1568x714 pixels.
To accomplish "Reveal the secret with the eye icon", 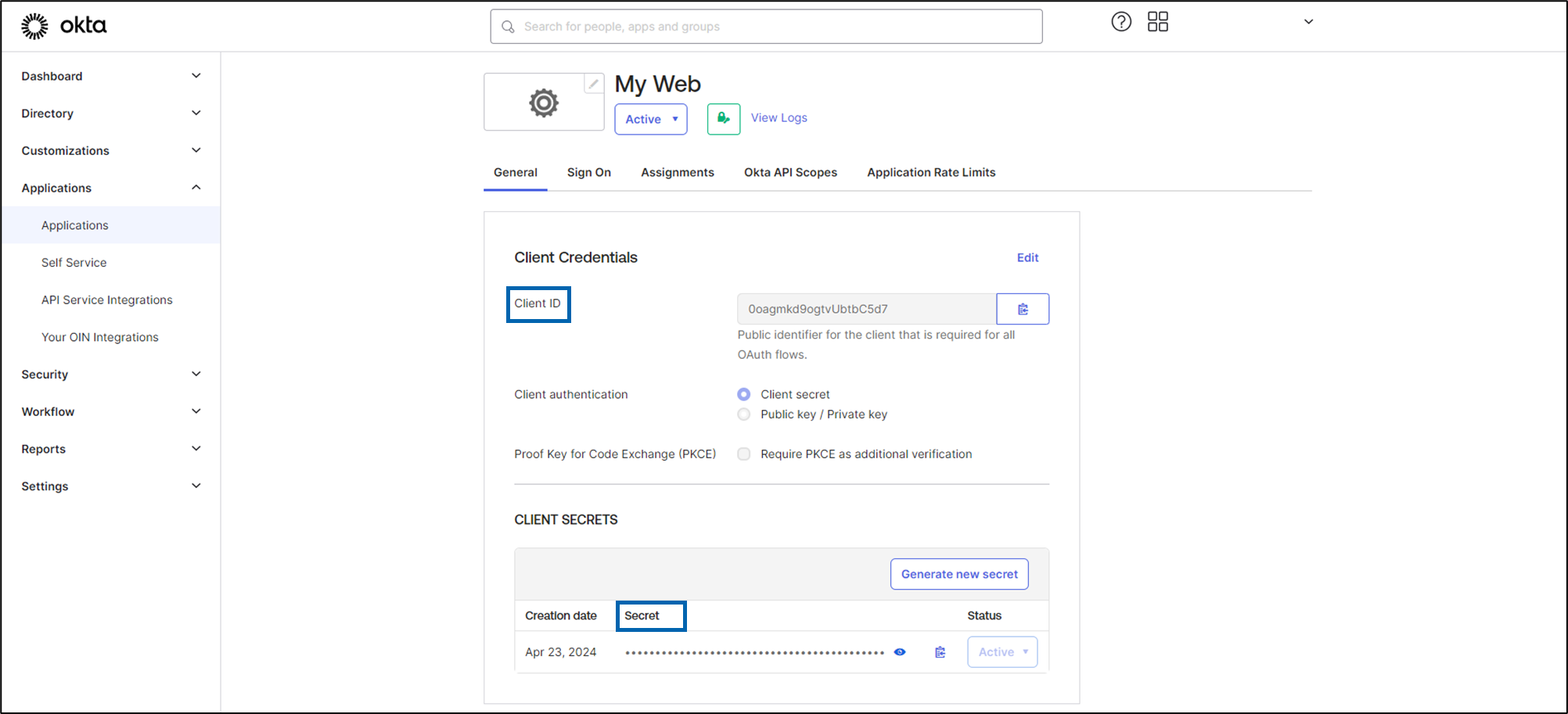I will coord(900,652).
